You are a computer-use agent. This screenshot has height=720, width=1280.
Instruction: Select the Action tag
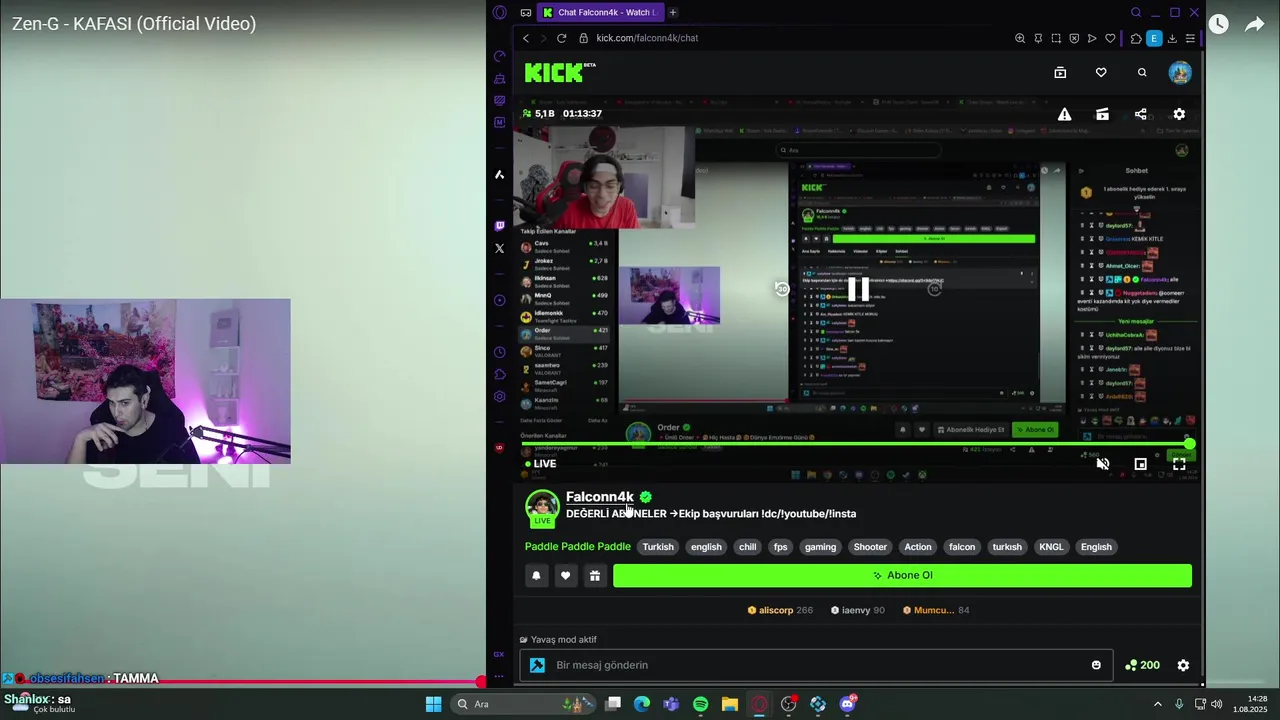pos(918,547)
